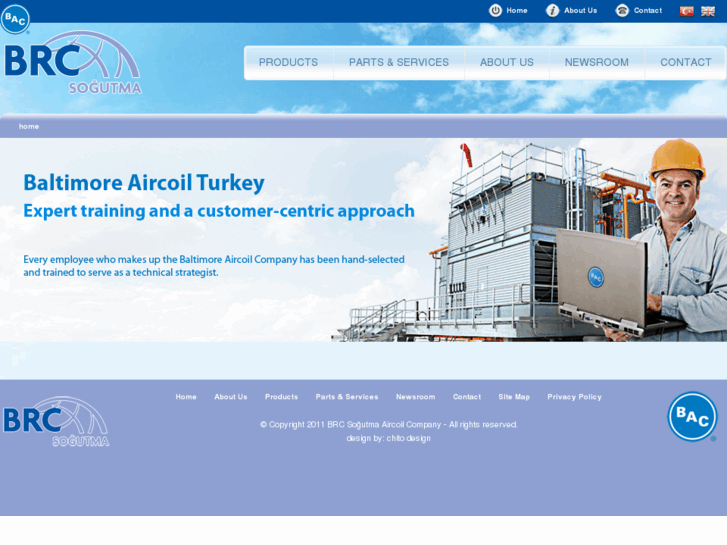Open the NEWSROOM menu tab

pos(597,63)
